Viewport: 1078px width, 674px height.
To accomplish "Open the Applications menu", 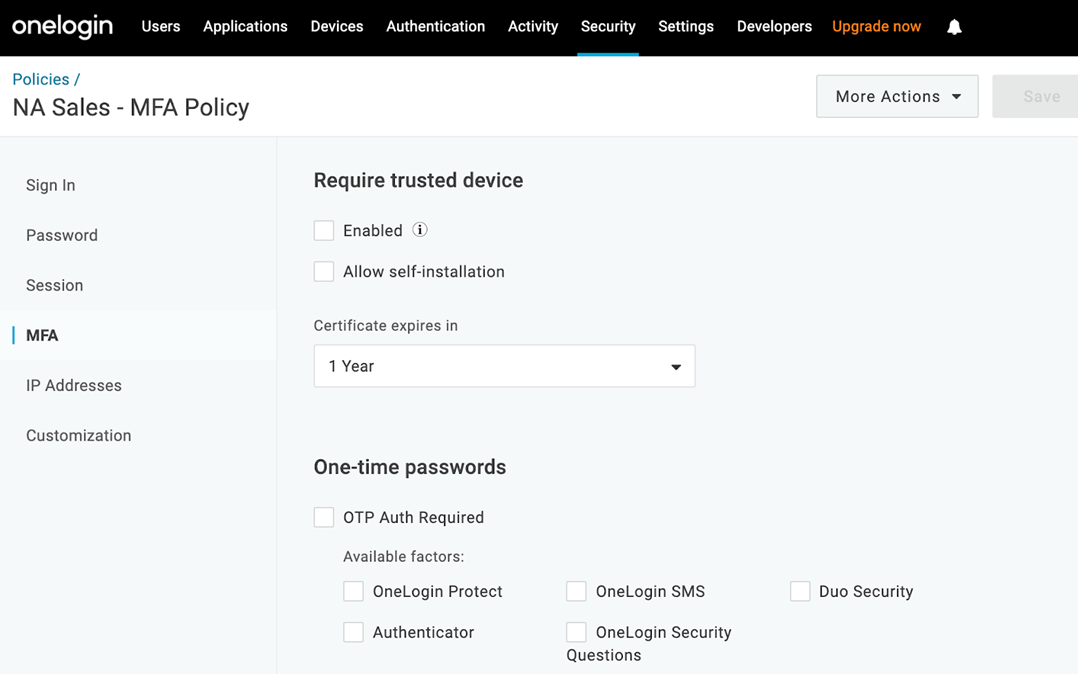I will tap(245, 26).
